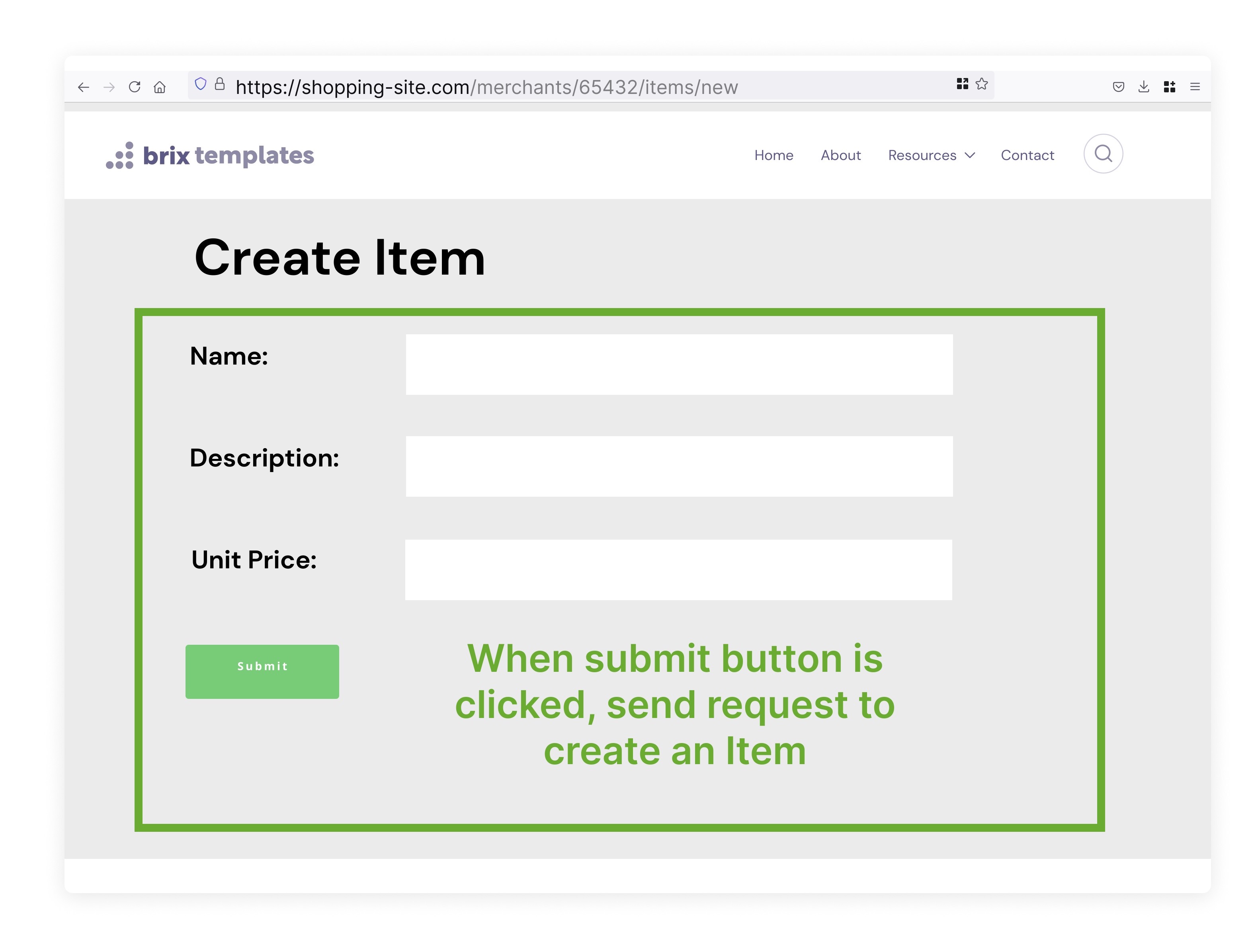Go to the Contact page link
This screenshot has height=952, width=1258.
[1027, 155]
